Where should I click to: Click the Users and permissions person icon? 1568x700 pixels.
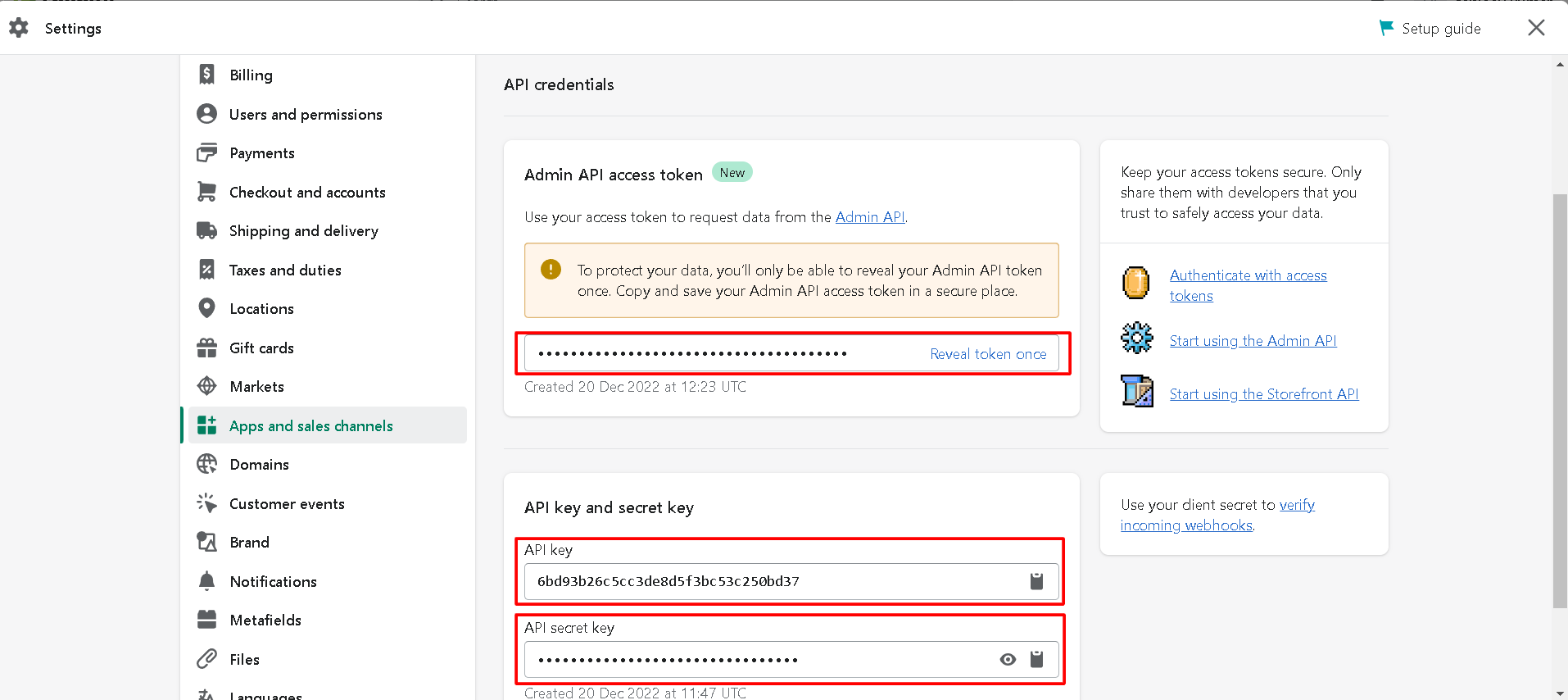pos(207,114)
